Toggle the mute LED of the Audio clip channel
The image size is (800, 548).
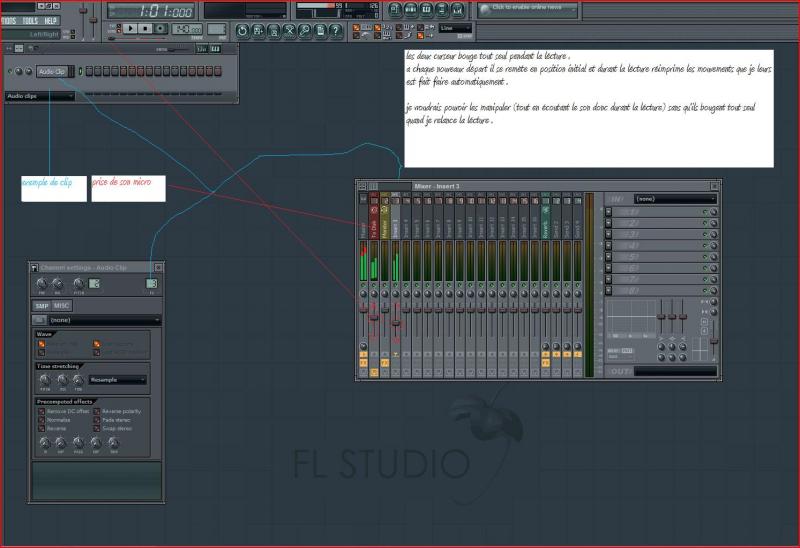(x=10, y=71)
